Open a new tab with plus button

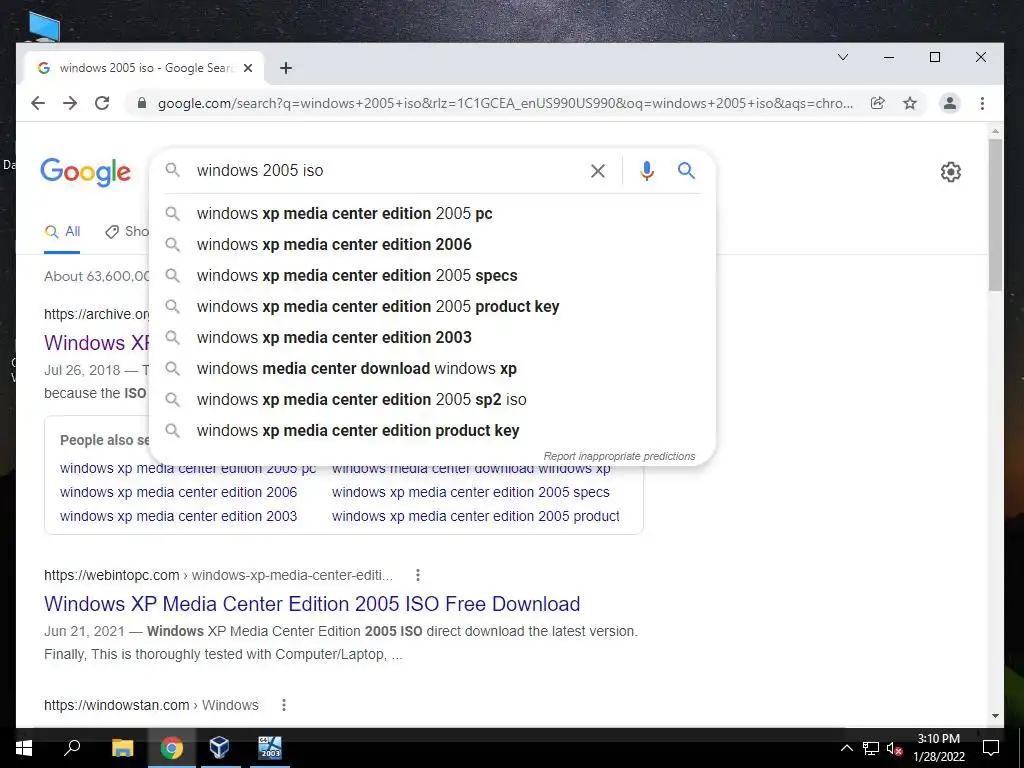[x=285, y=68]
